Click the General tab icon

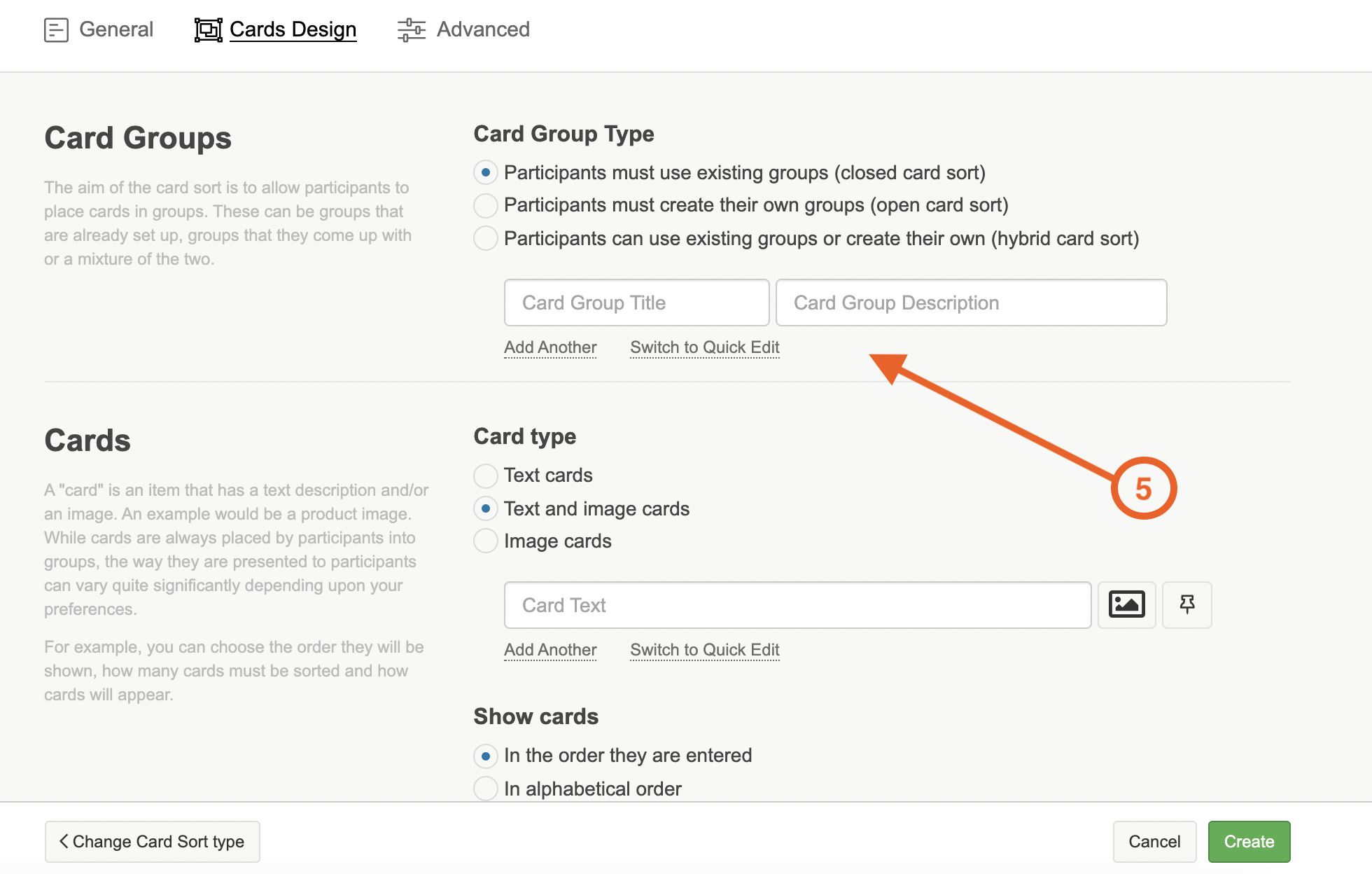pyautogui.click(x=56, y=30)
